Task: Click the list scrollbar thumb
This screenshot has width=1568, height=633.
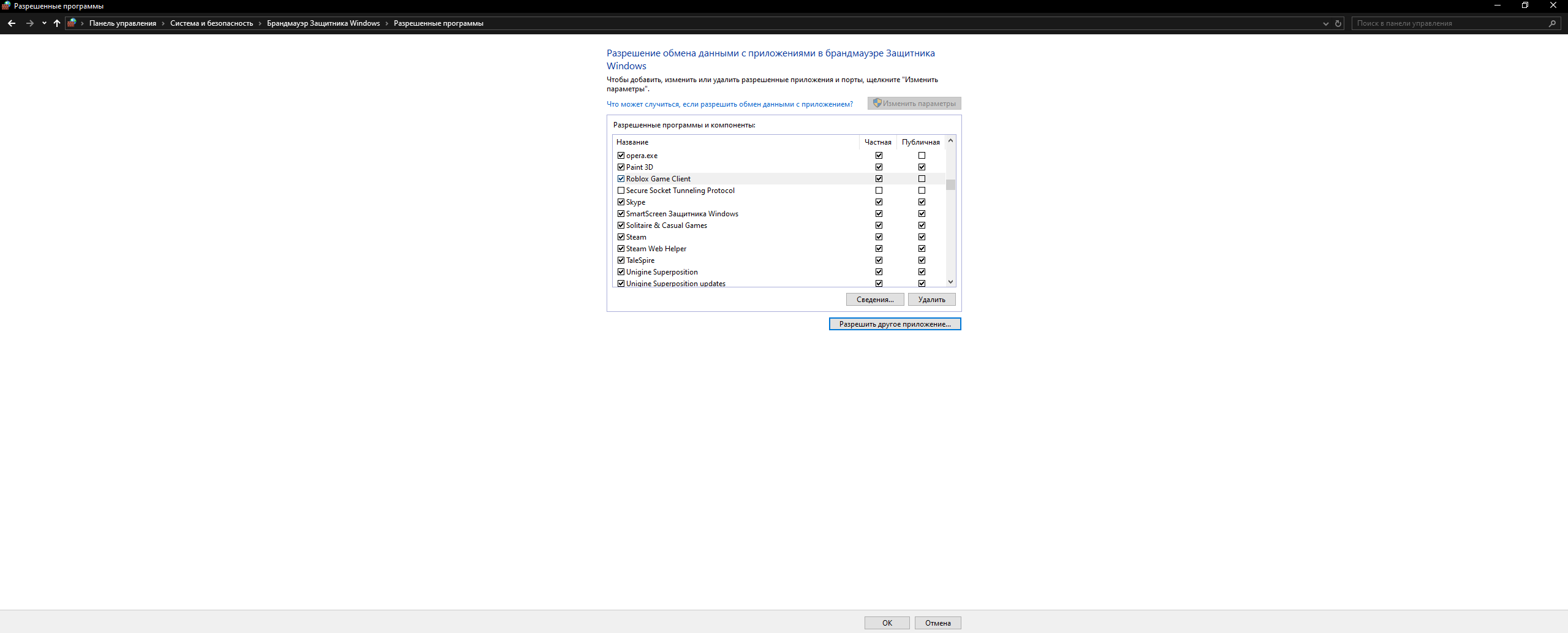Action: click(950, 185)
